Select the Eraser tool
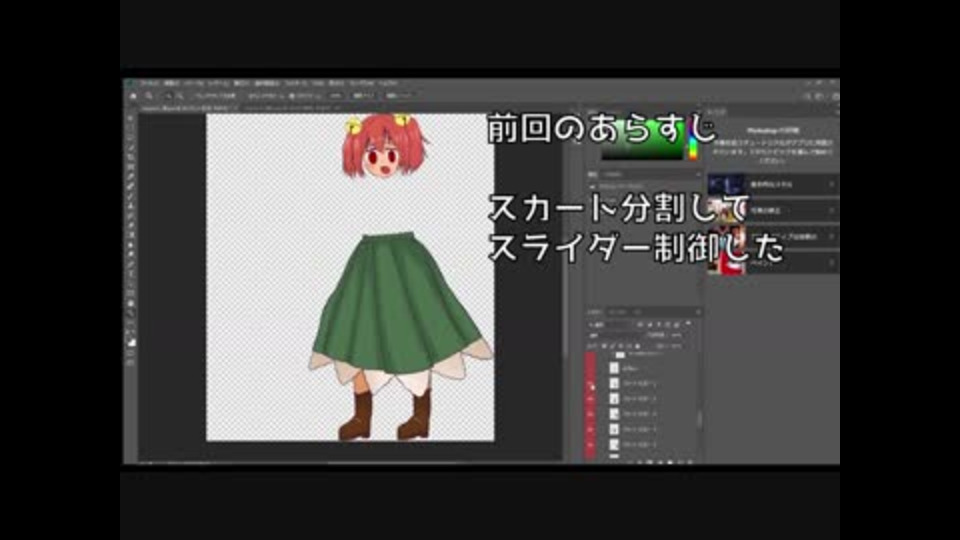 (x=131, y=226)
